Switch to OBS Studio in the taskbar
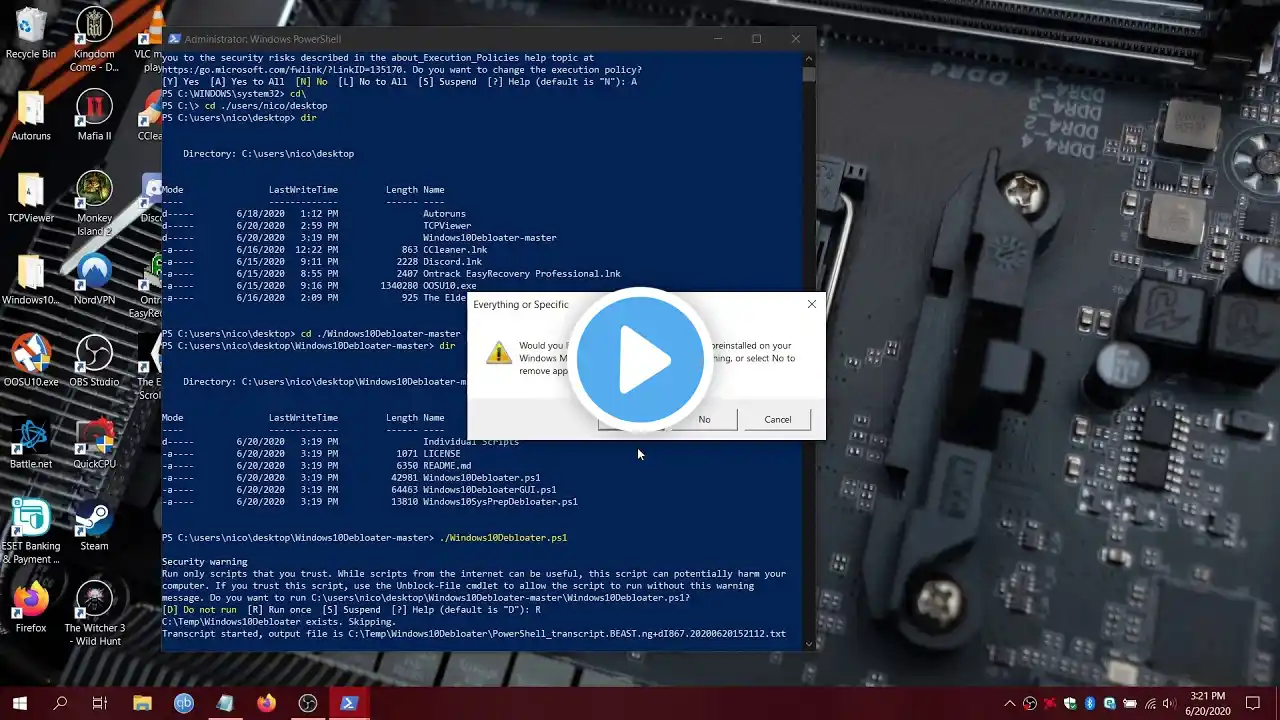This screenshot has height=720, width=1280. 307,703
